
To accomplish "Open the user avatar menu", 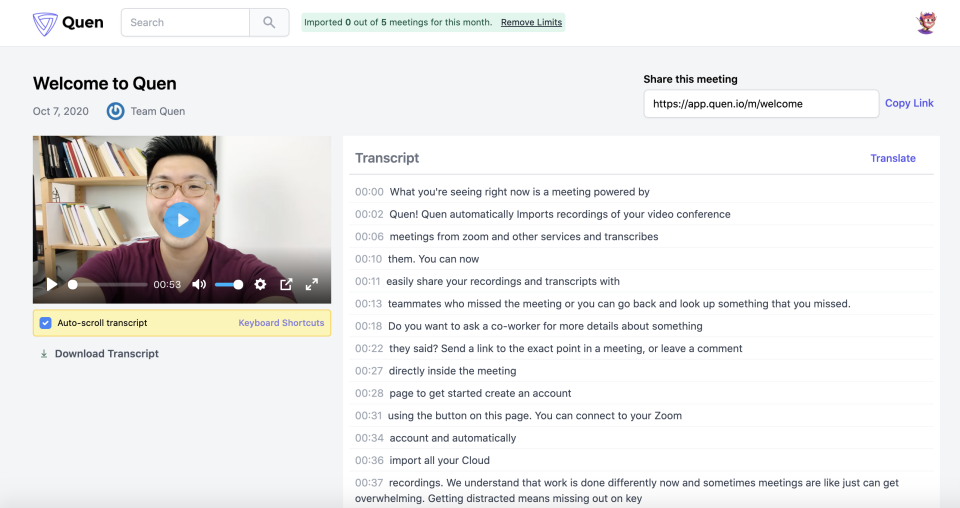I will [926, 23].
